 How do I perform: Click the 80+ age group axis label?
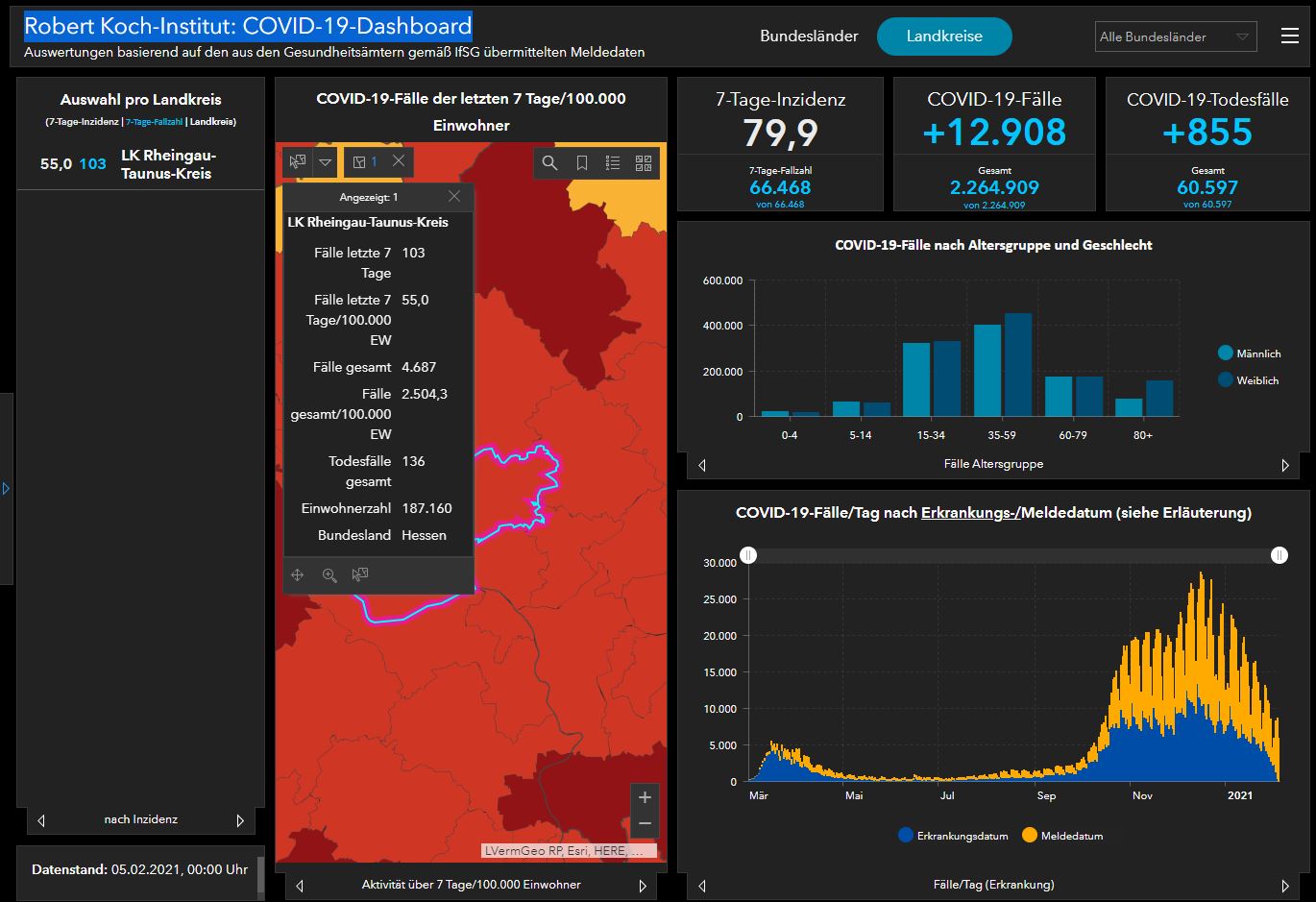(1142, 435)
